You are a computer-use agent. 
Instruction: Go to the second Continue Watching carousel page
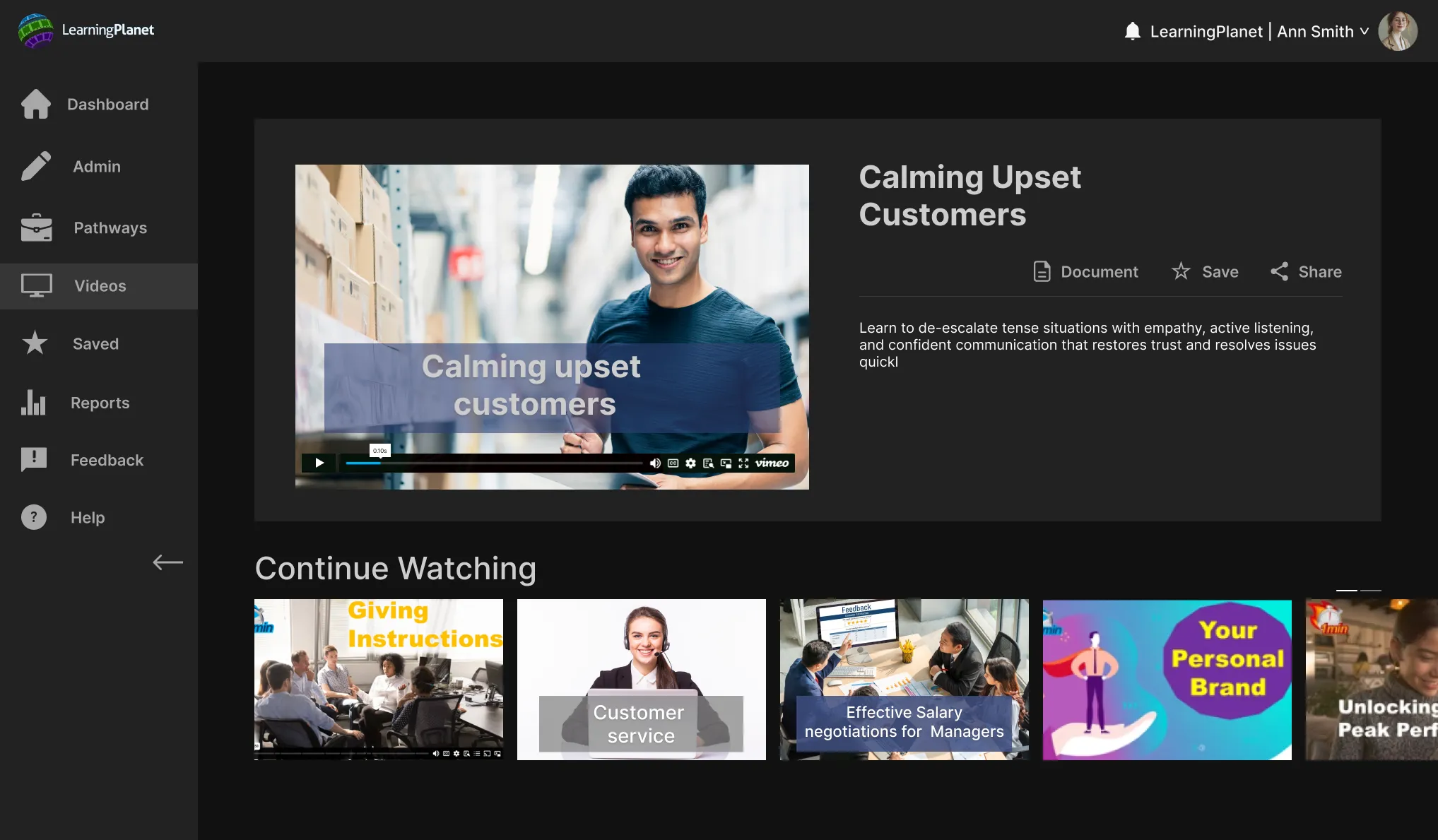tap(1370, 590)
